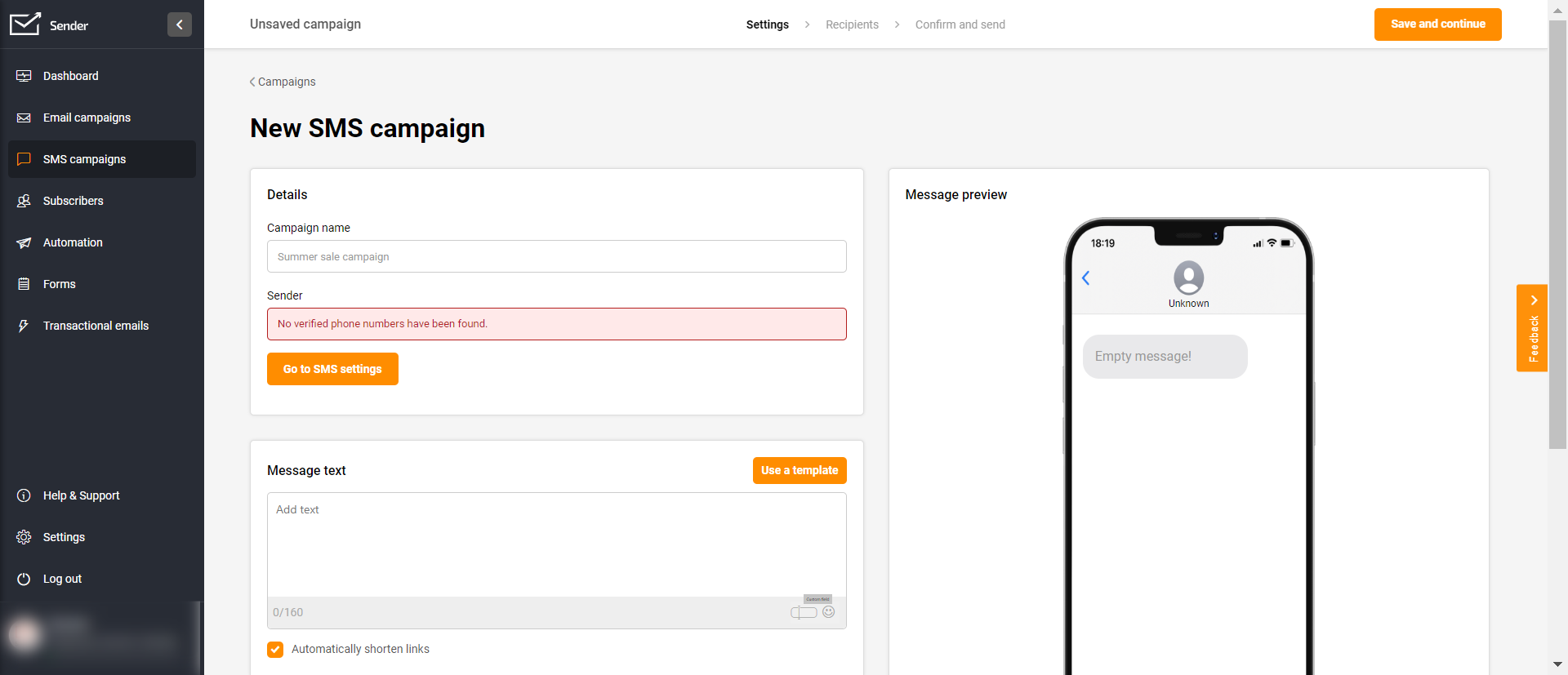Click the Log out power icon

click(x=24, y=579)
